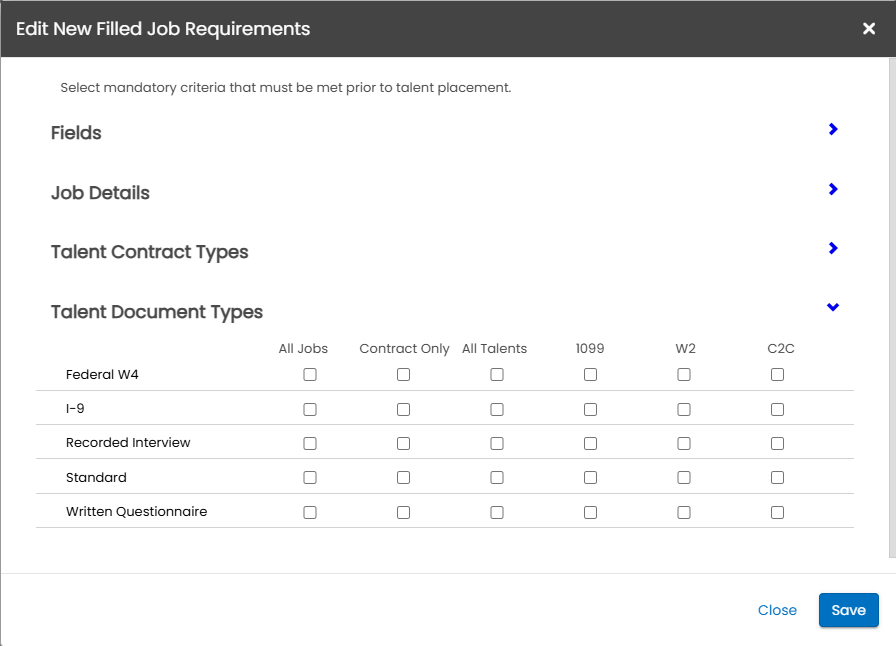
Task: Tick I-9 checkbox under W2 column
Action: click(684, 409)
